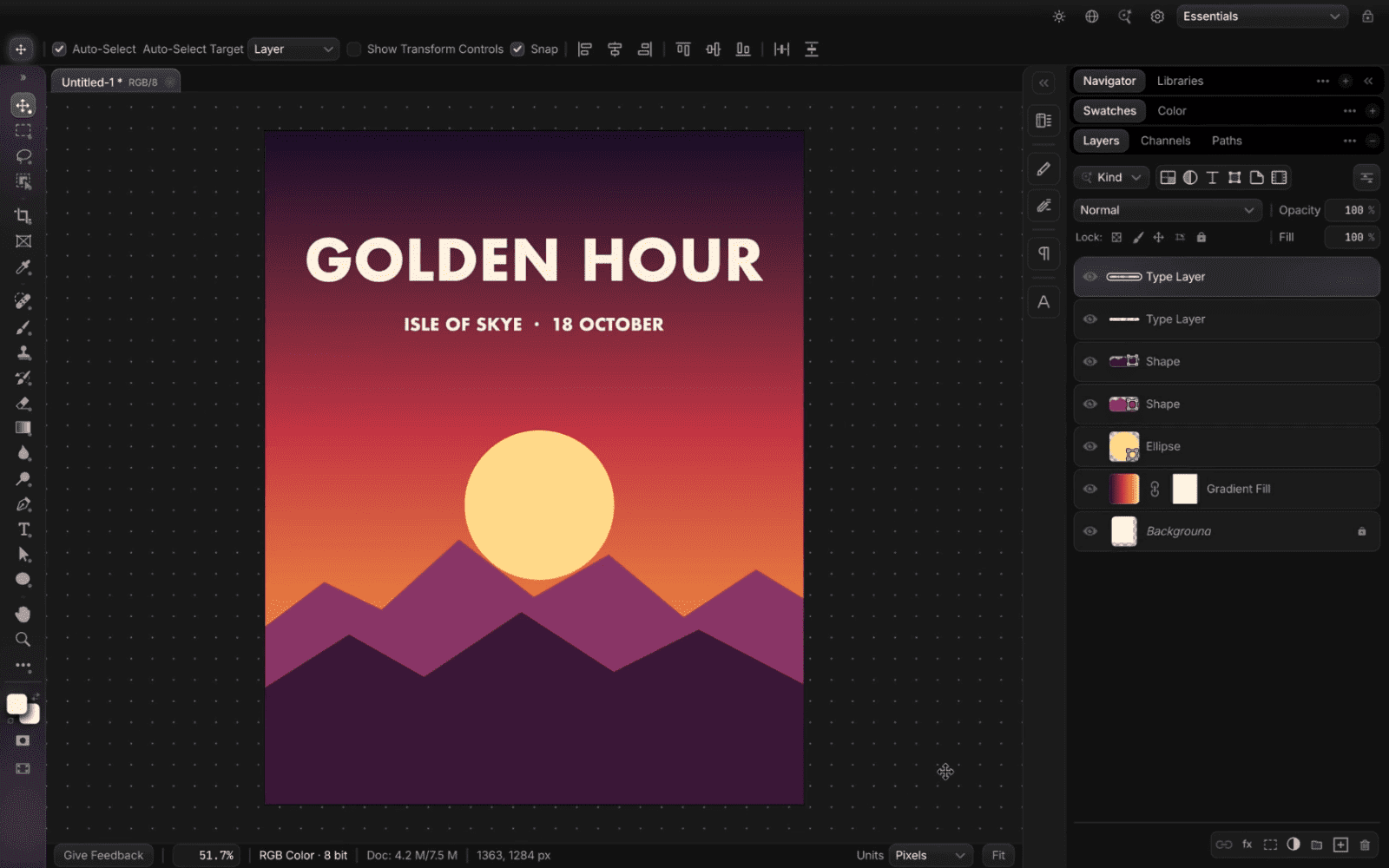Select the Eyedropper tool
Viewport: 1389px width, 868px height.
23,267
